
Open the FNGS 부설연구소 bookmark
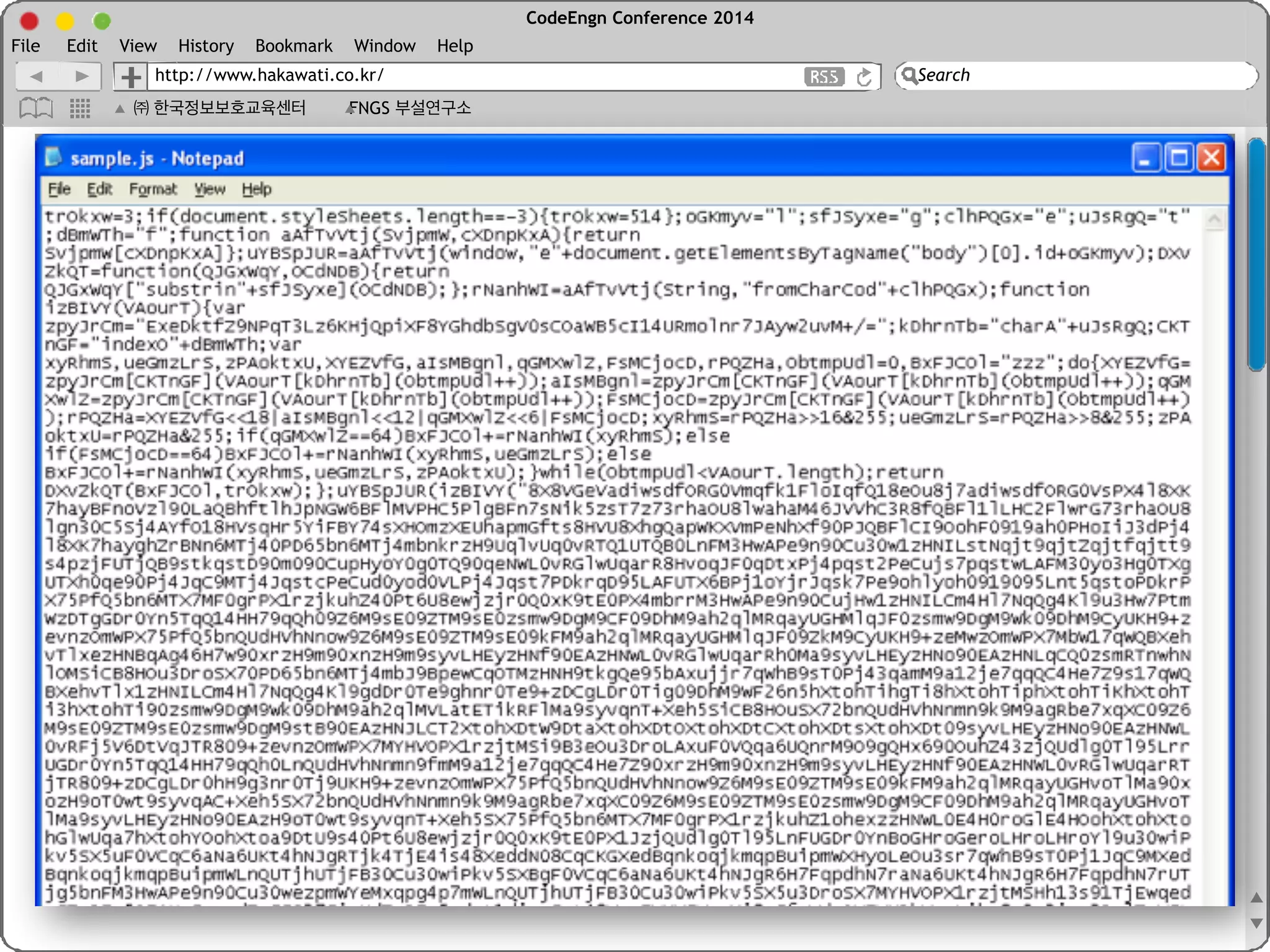pyautogui.click(x=410, y=108)
